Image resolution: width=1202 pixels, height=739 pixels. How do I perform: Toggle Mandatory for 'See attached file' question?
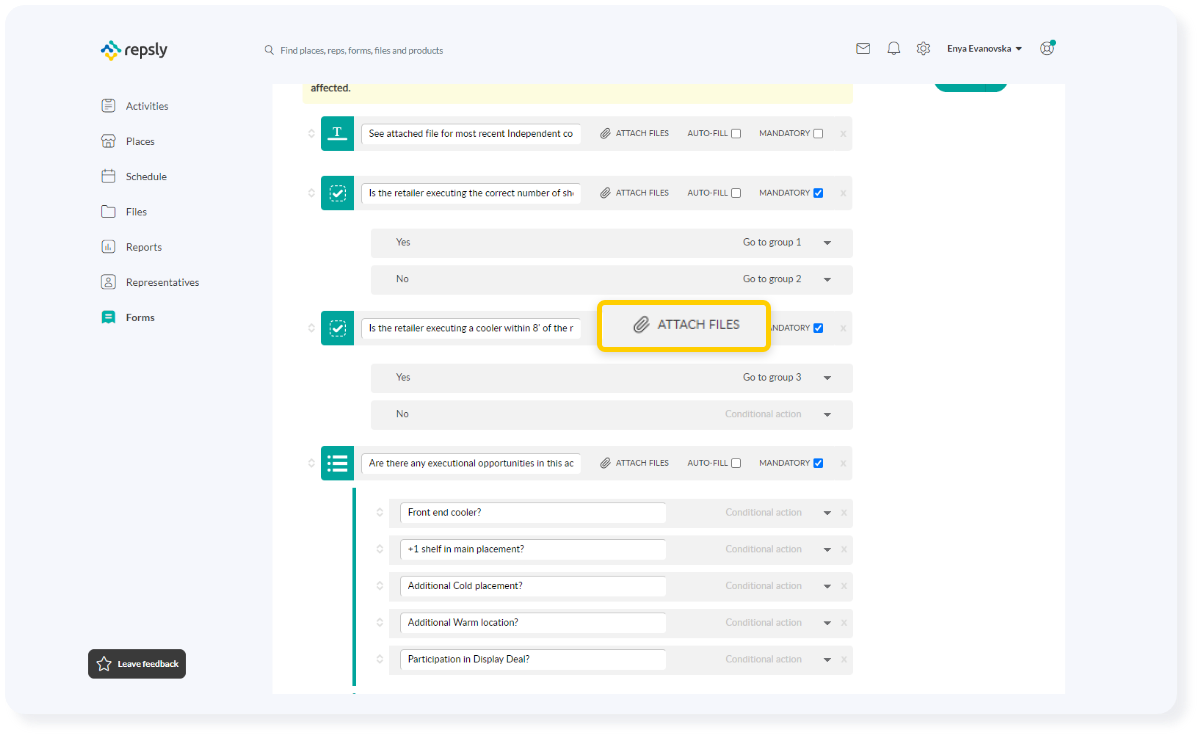(818, 134)
